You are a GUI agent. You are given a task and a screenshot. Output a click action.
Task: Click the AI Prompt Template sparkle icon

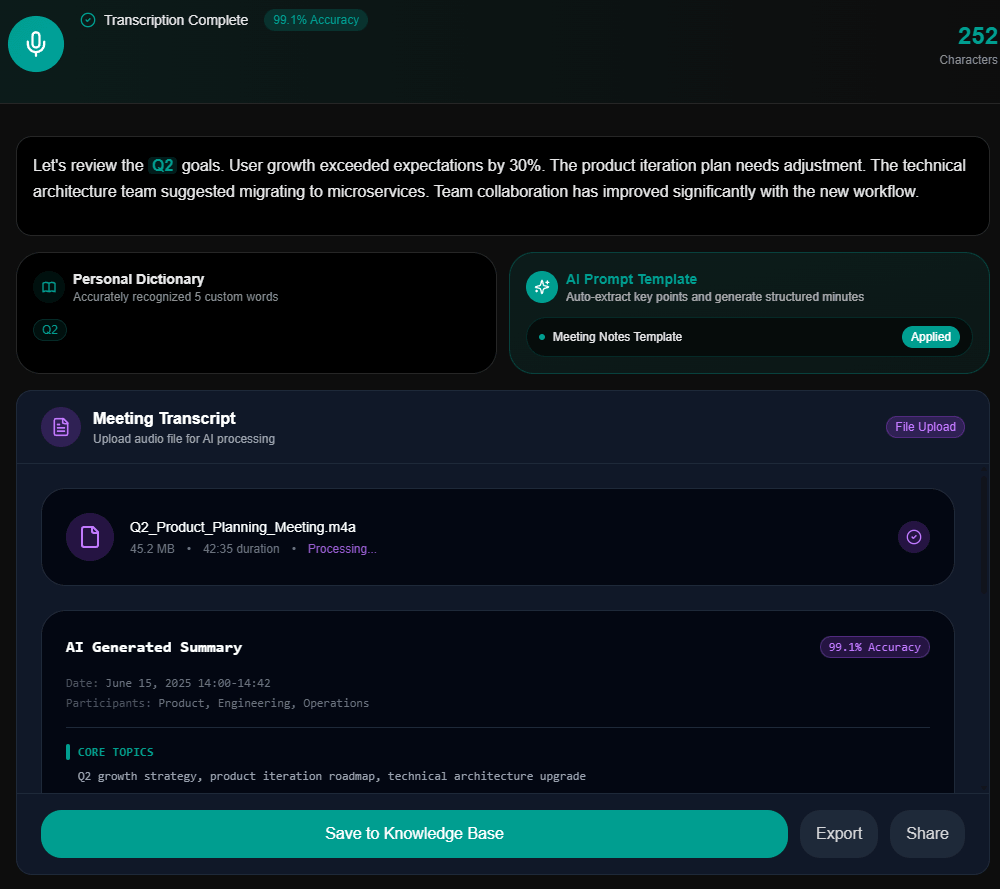[x=541, y=287]
